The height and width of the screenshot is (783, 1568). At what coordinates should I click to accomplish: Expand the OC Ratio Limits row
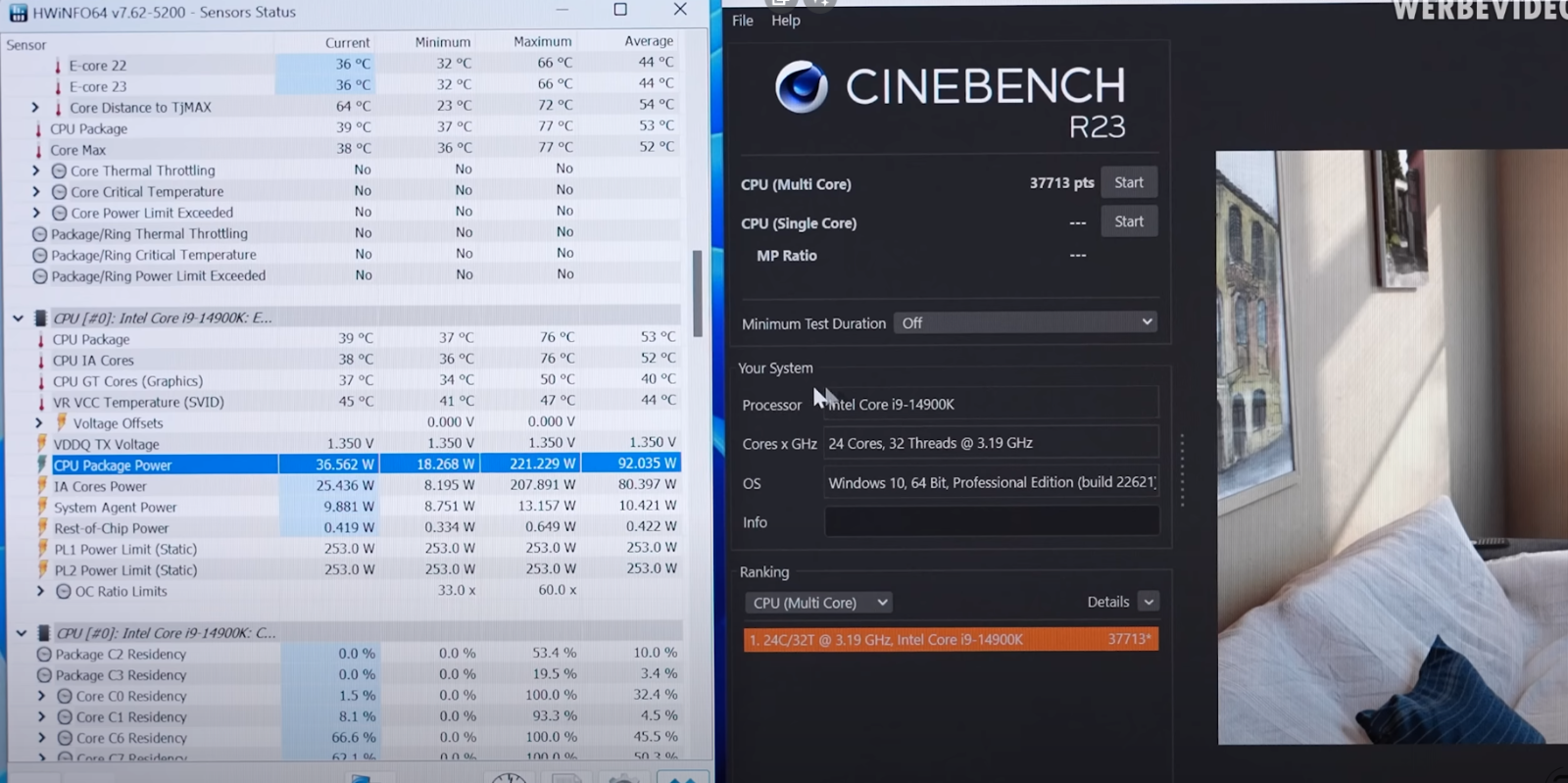click(40, 592)
